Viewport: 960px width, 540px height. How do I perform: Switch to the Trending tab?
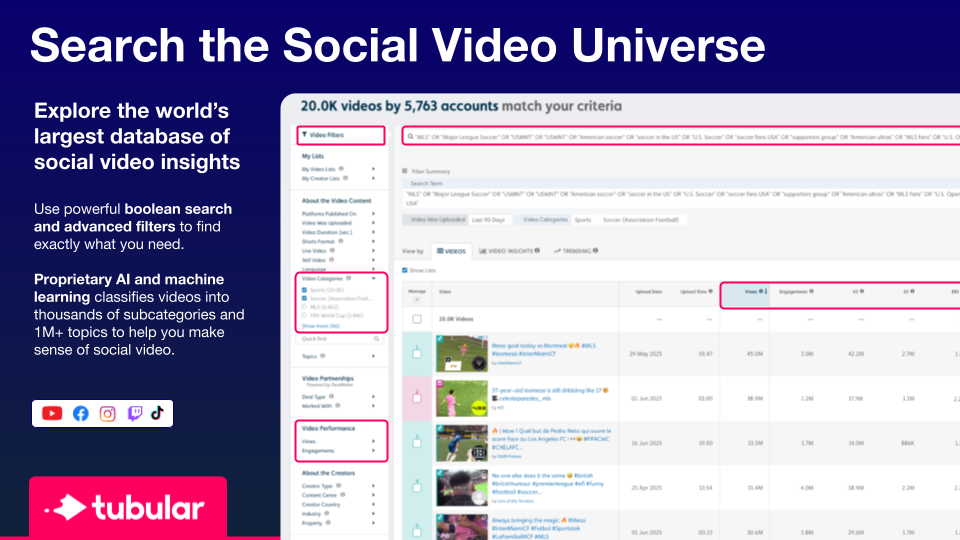pyautogui.click(x=576, y=251)
